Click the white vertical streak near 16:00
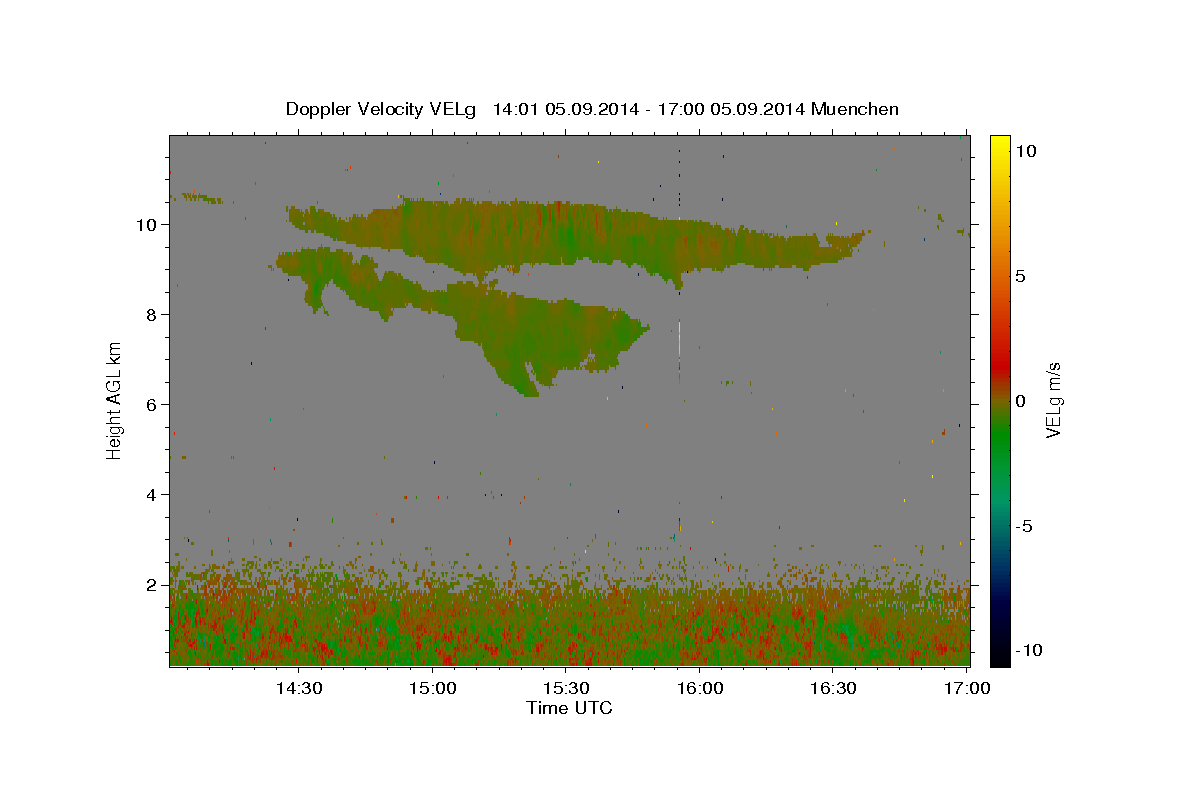The image size is (1200, 800). [x=679, y=337]
